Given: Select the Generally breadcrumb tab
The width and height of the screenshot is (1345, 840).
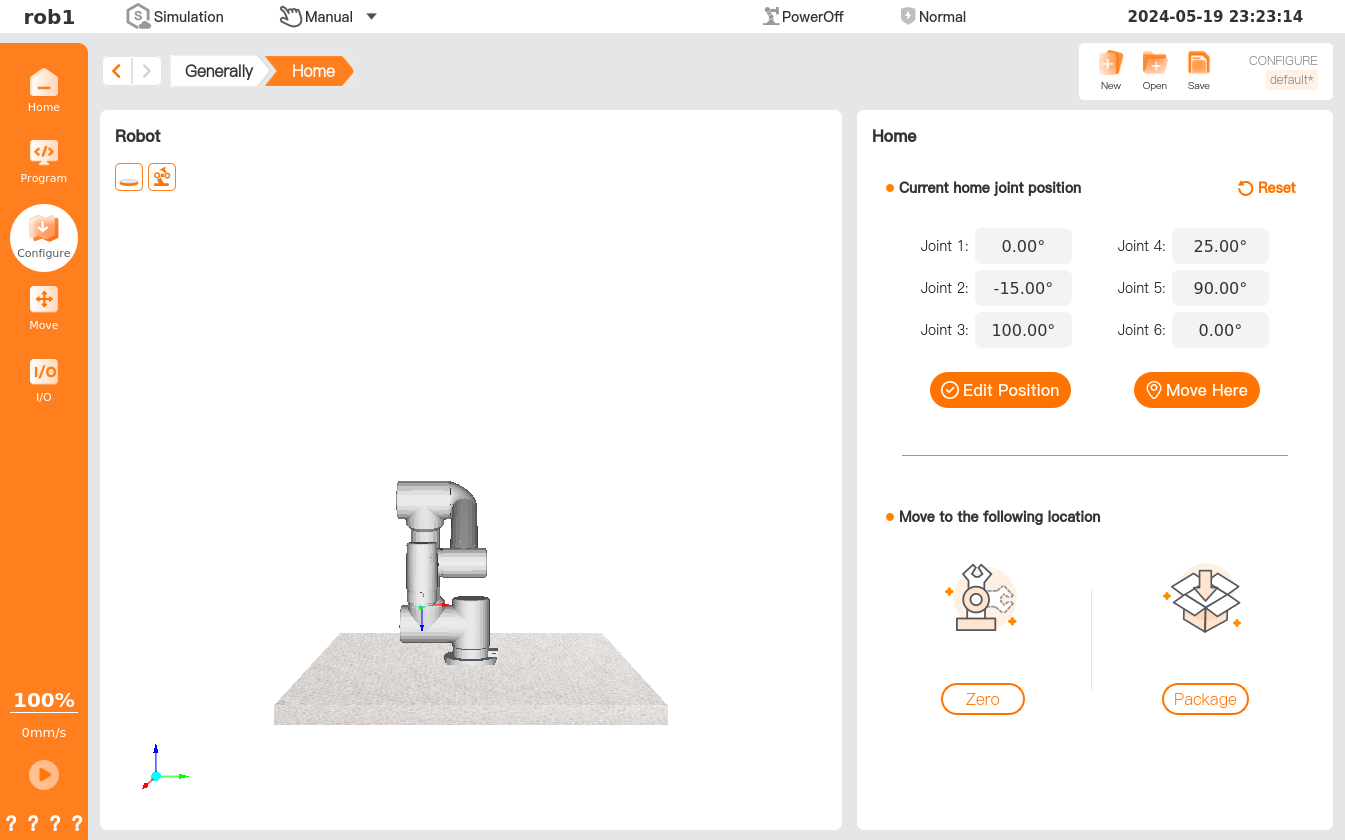Looking at the screenshot, I should click(218, 71).
